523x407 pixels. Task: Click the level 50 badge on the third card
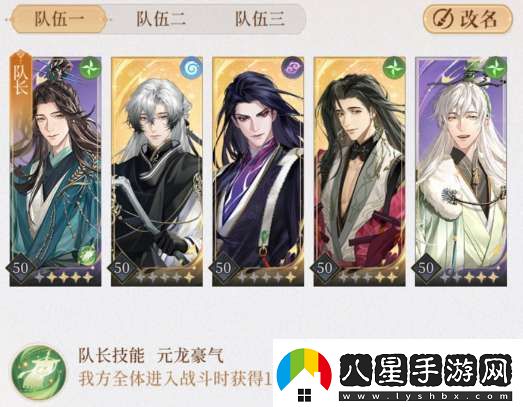223,268
